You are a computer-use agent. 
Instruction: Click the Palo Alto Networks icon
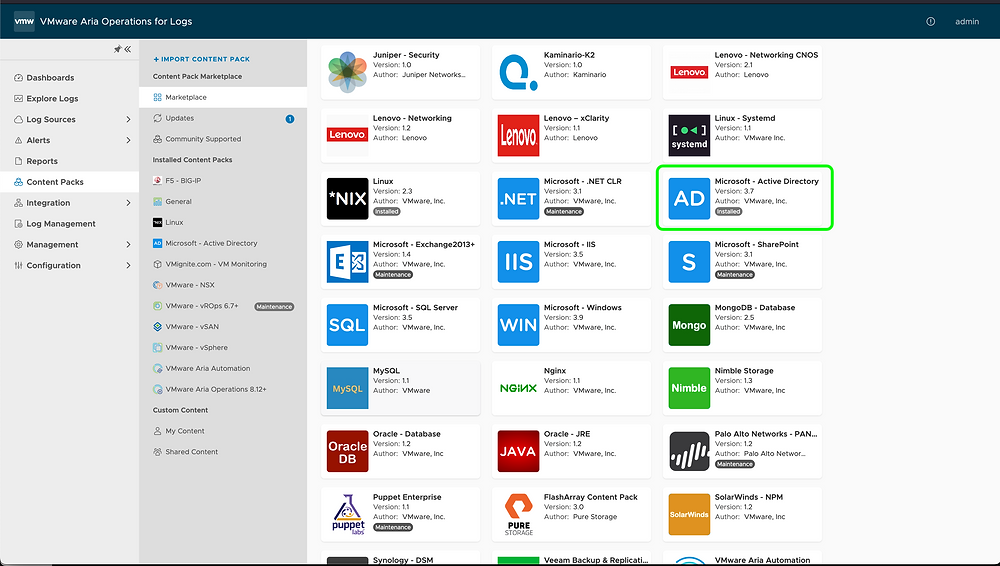pyautogui.click(x=689, y=451)
